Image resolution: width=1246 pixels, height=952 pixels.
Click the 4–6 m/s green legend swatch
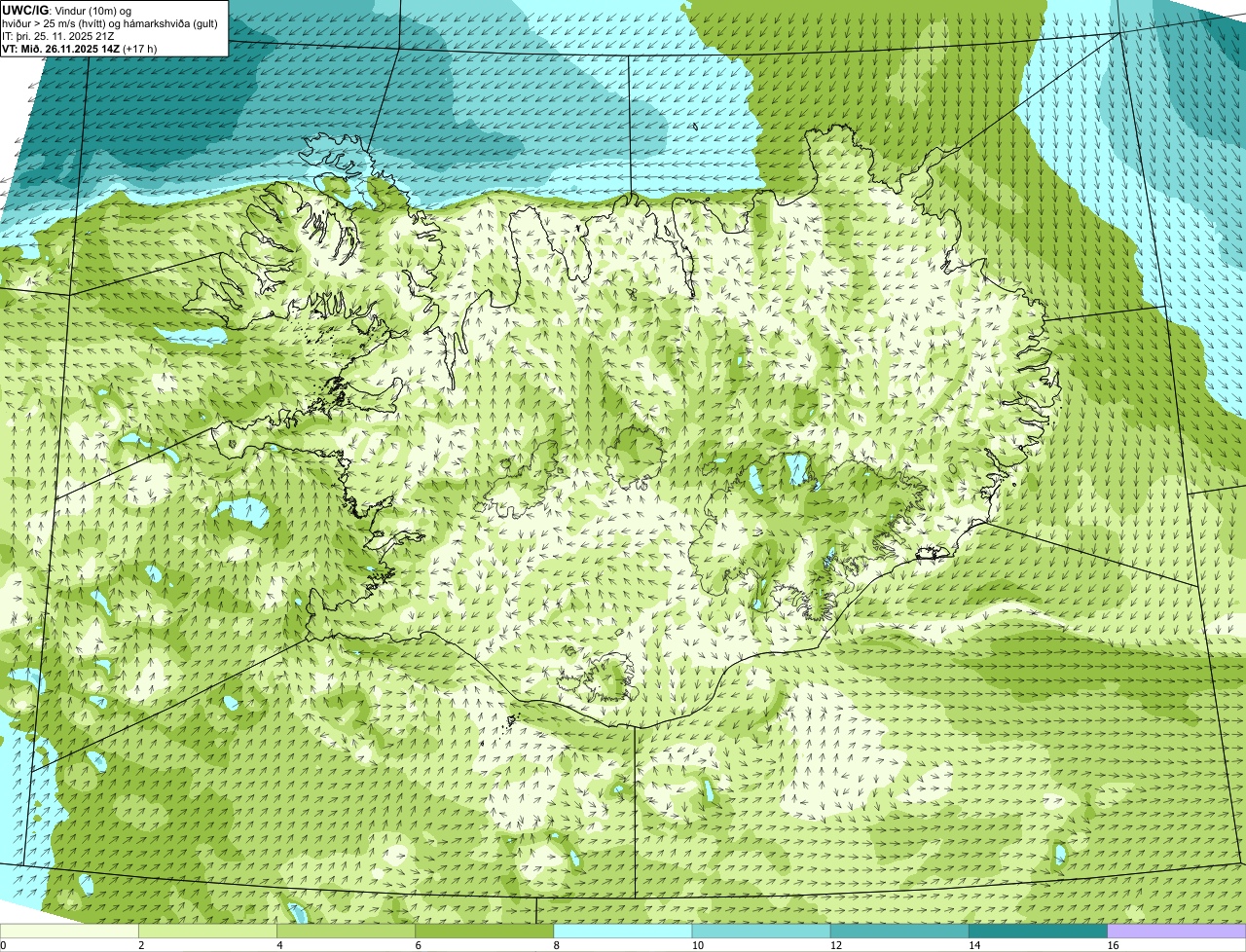pyautogui.click(x=346, y=932)
